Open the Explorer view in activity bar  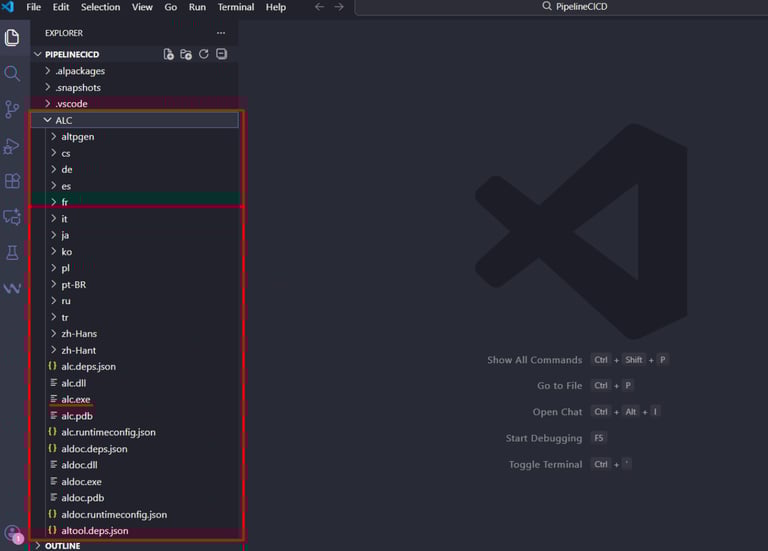coord(12,38)
